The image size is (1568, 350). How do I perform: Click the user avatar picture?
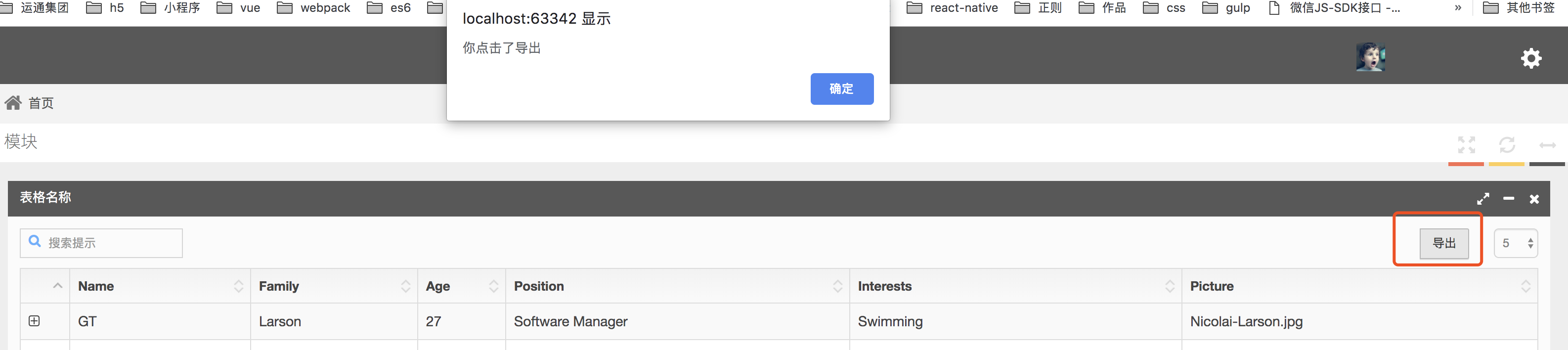click(x=1370, y=58)
